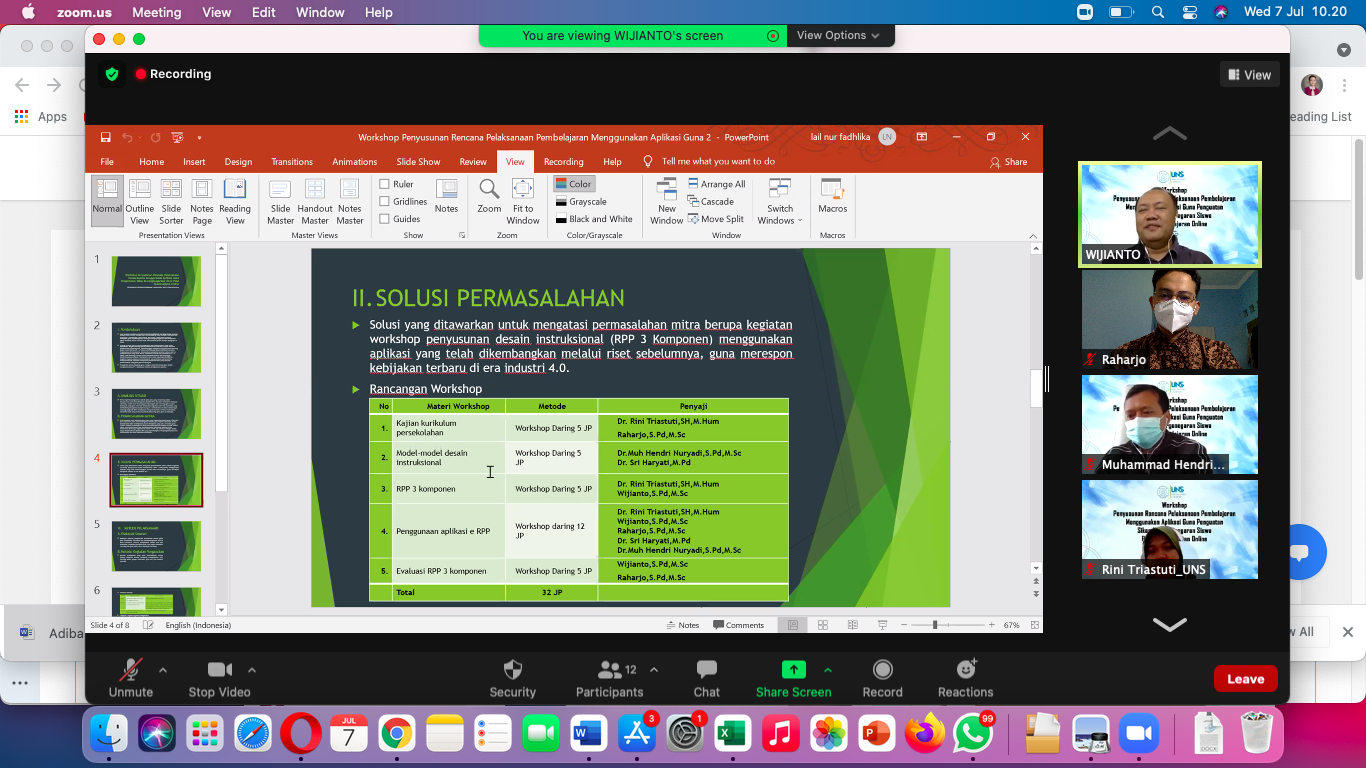Enable the Ruler checkbox

384,184
